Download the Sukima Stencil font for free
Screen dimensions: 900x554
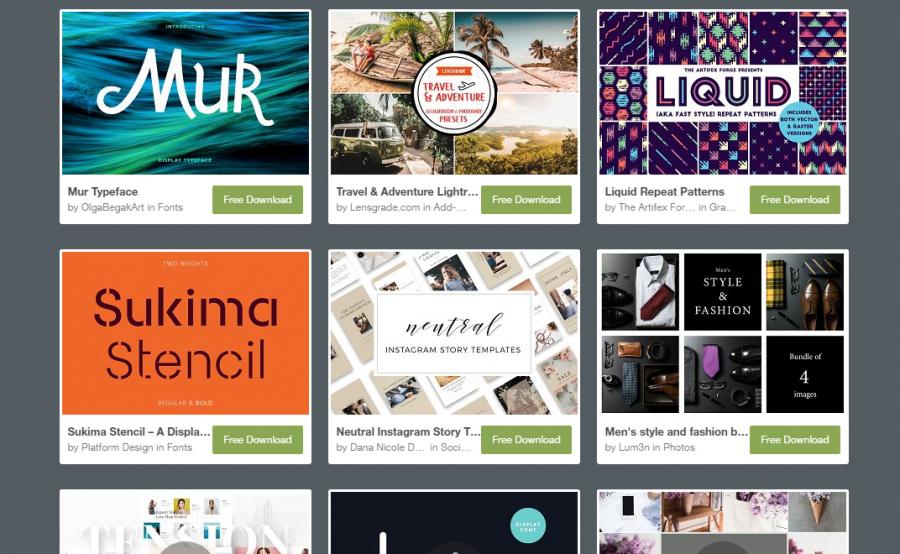[x=257, y=440]
